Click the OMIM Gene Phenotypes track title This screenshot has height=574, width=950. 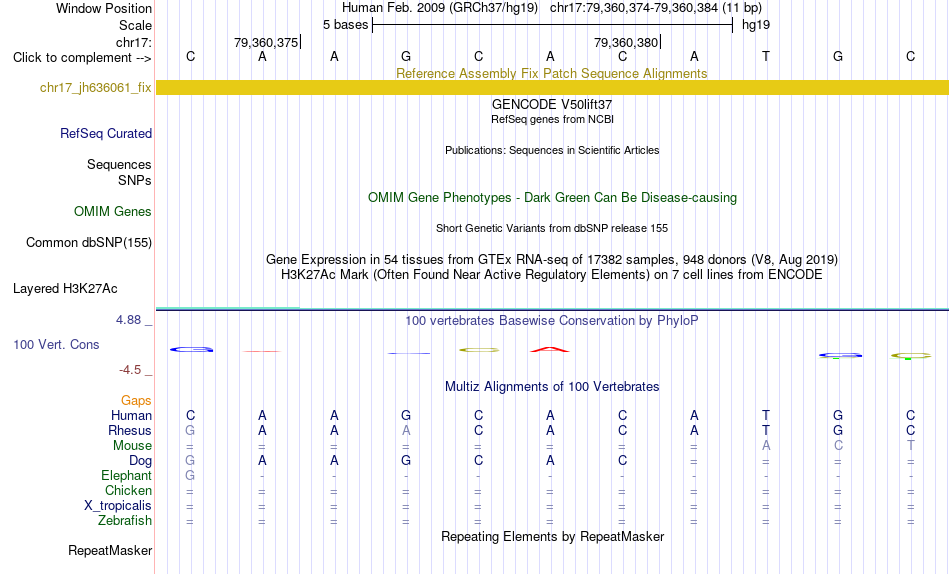coord(552,198)
